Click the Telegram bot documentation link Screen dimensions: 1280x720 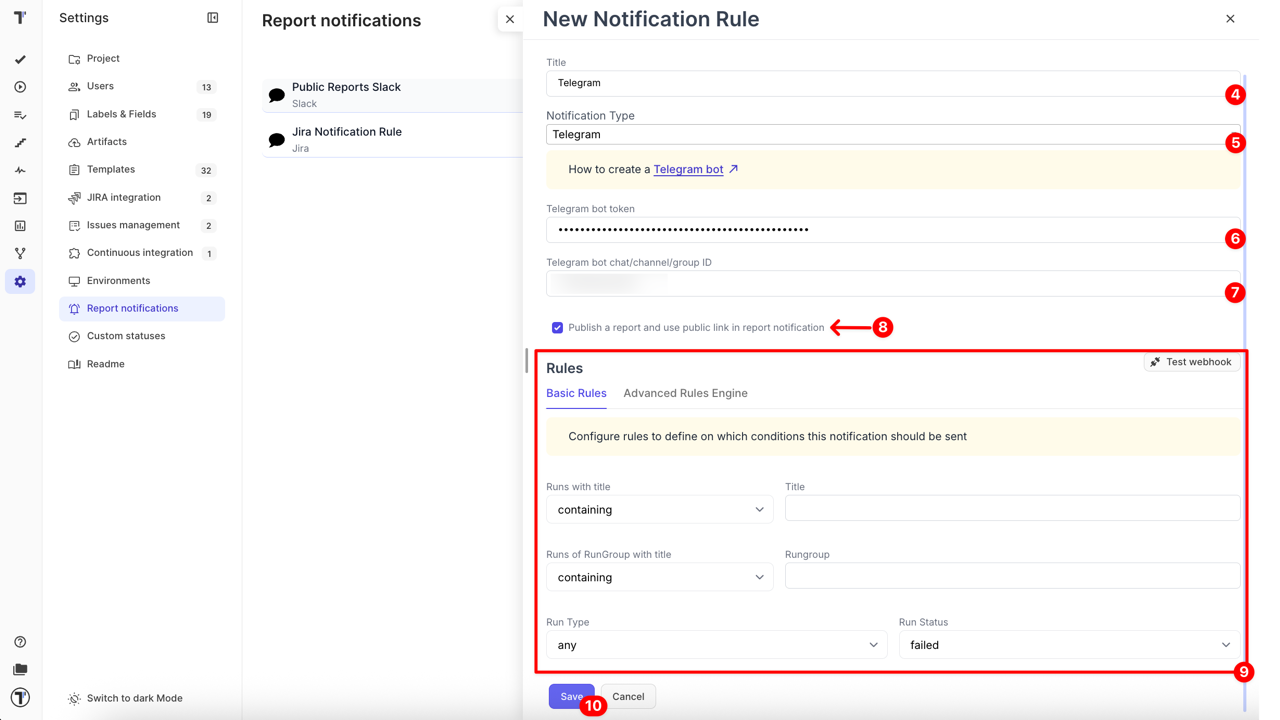click(688, 169)
